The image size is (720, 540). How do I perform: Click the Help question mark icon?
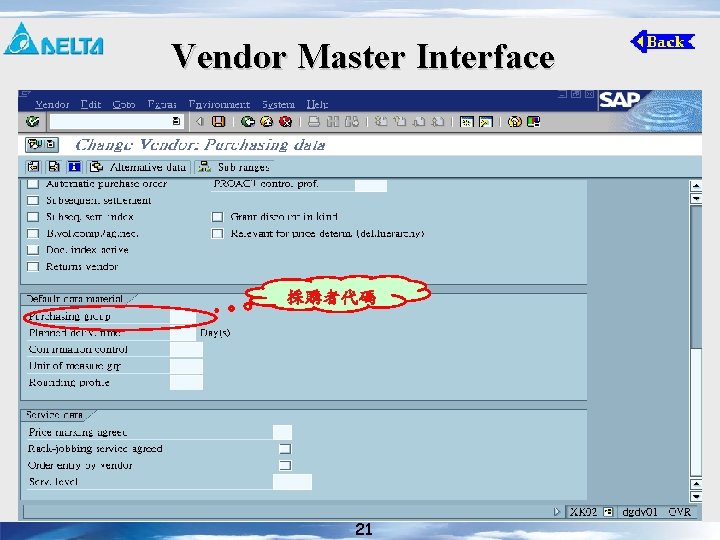[x=515, y=122]
